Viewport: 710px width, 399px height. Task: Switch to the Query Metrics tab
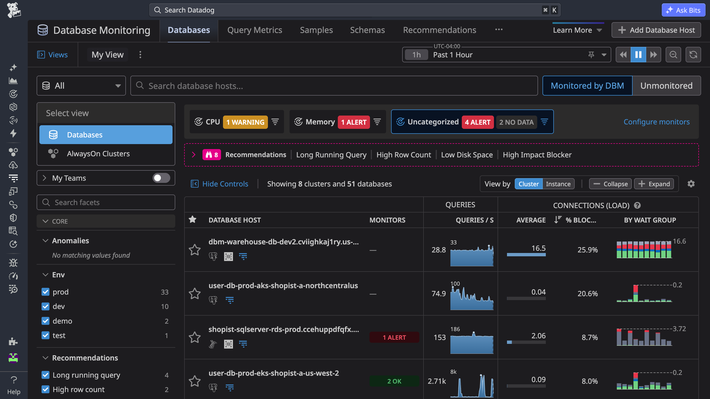(x=254, y=30)
